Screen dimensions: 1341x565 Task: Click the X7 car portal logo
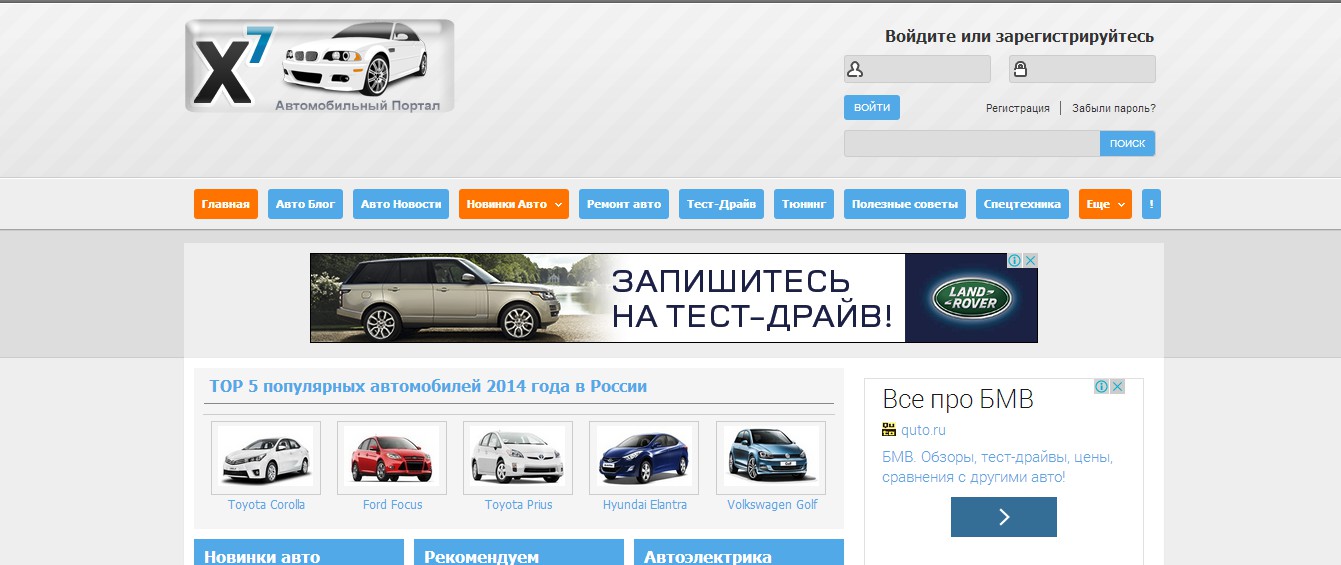319,66
